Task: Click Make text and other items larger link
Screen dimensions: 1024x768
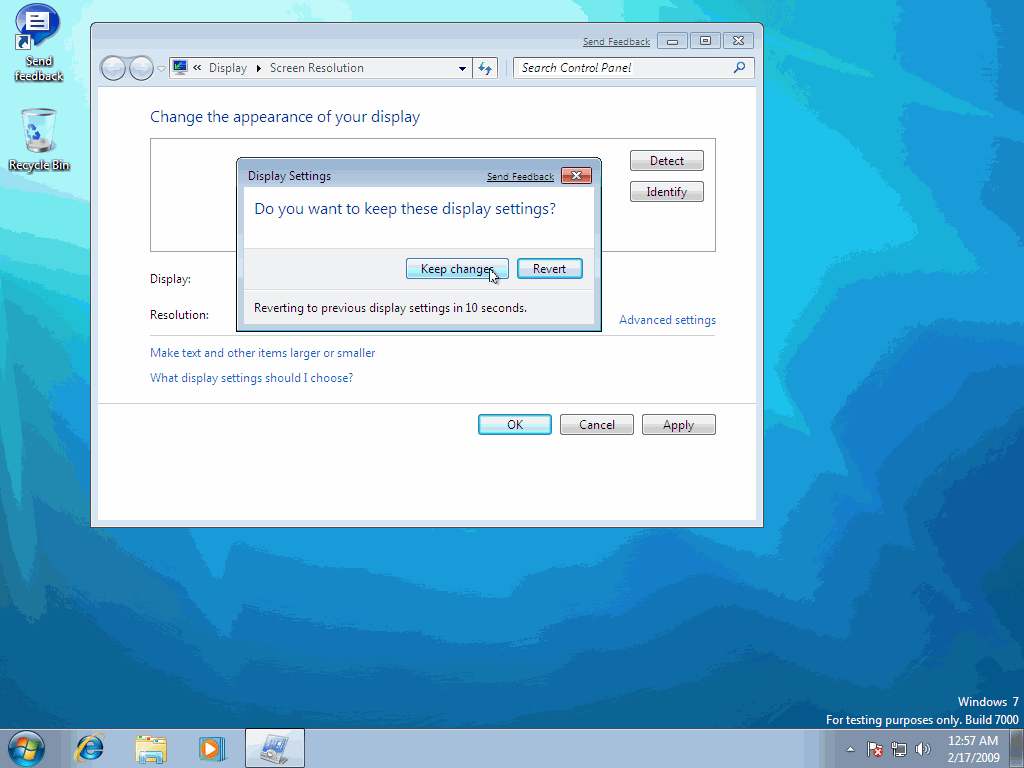Action: coord(262,352)
